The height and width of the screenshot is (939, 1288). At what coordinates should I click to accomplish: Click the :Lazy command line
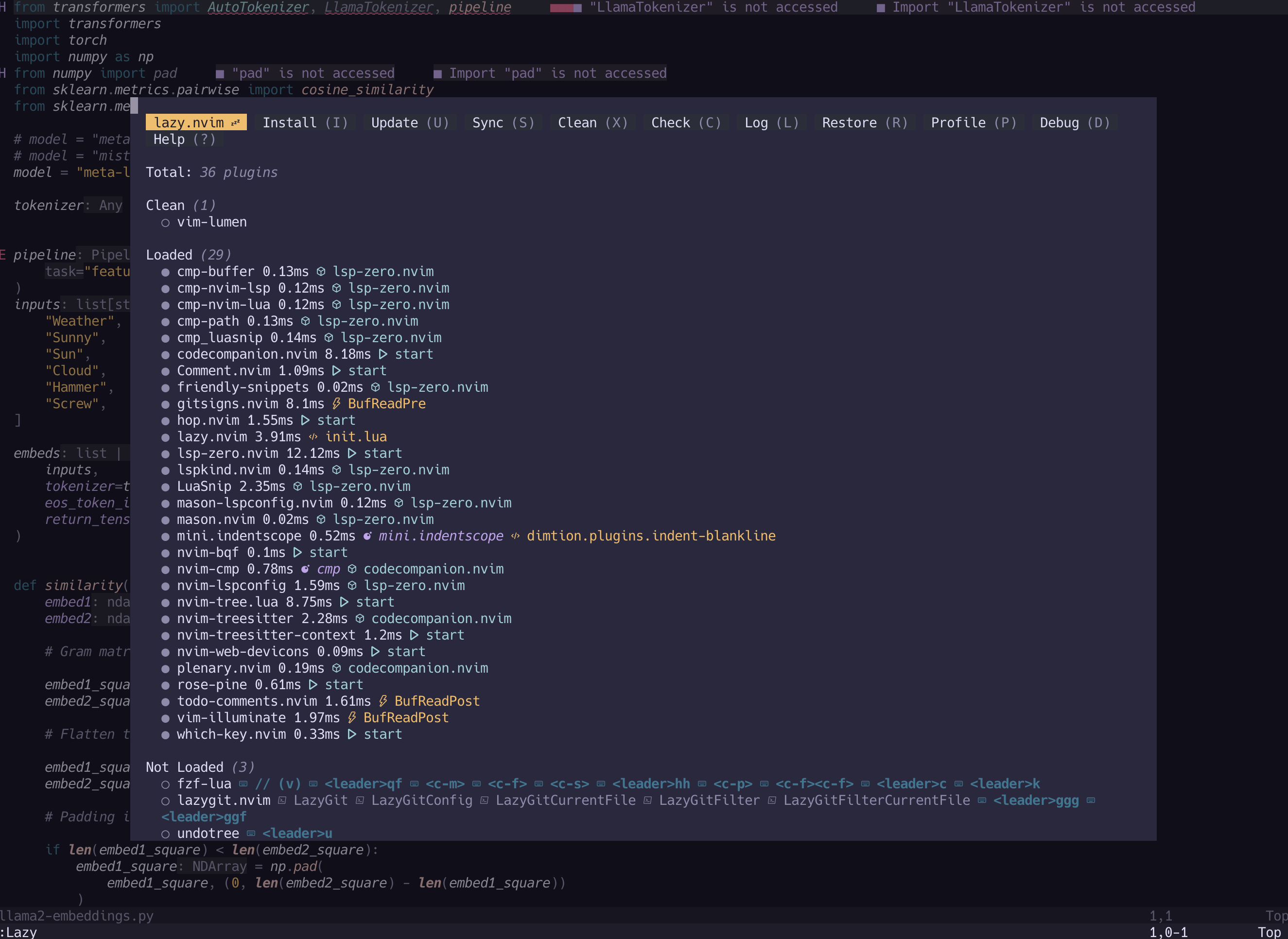point(19,932)
